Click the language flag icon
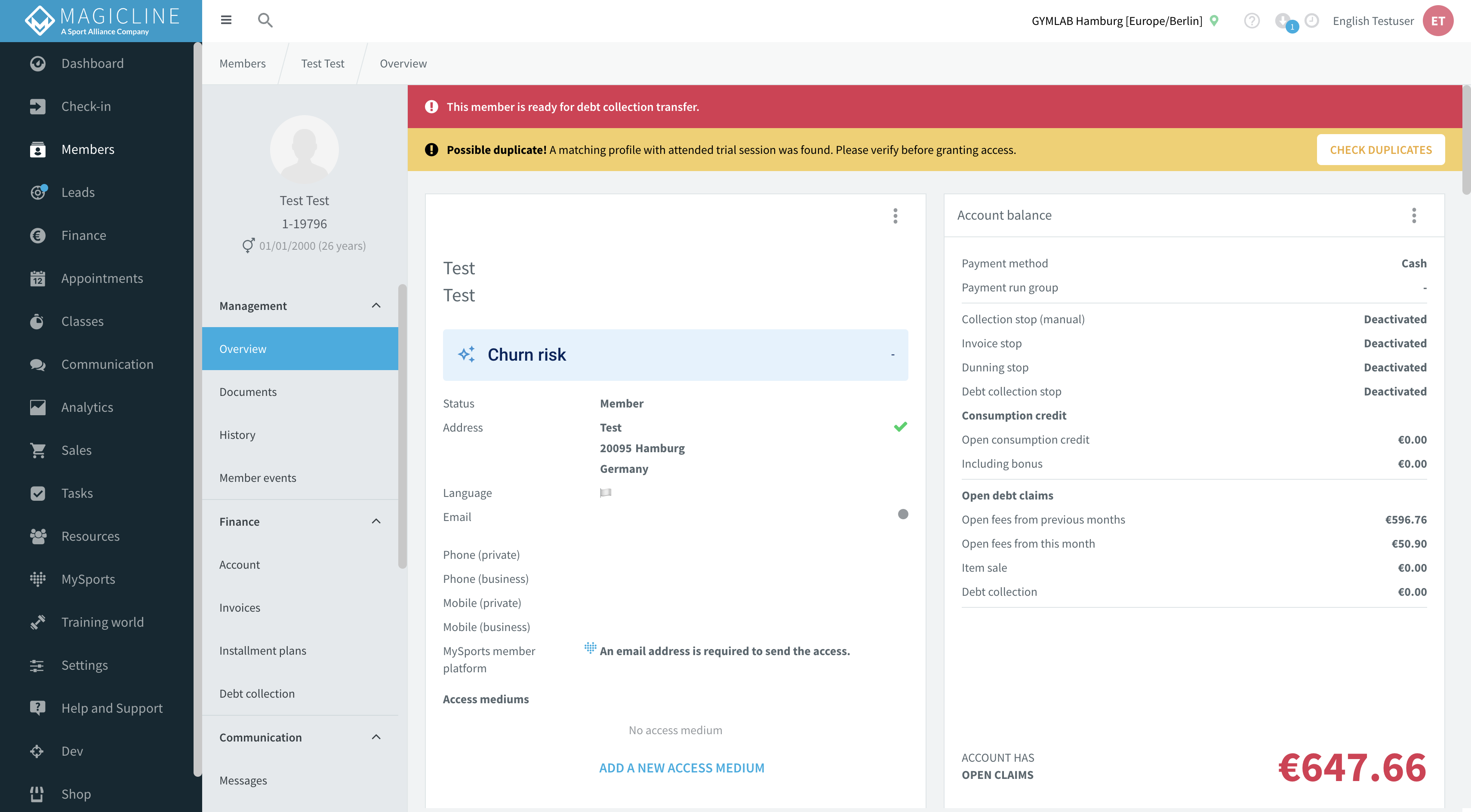1471x812 pixels. point(605,493)
